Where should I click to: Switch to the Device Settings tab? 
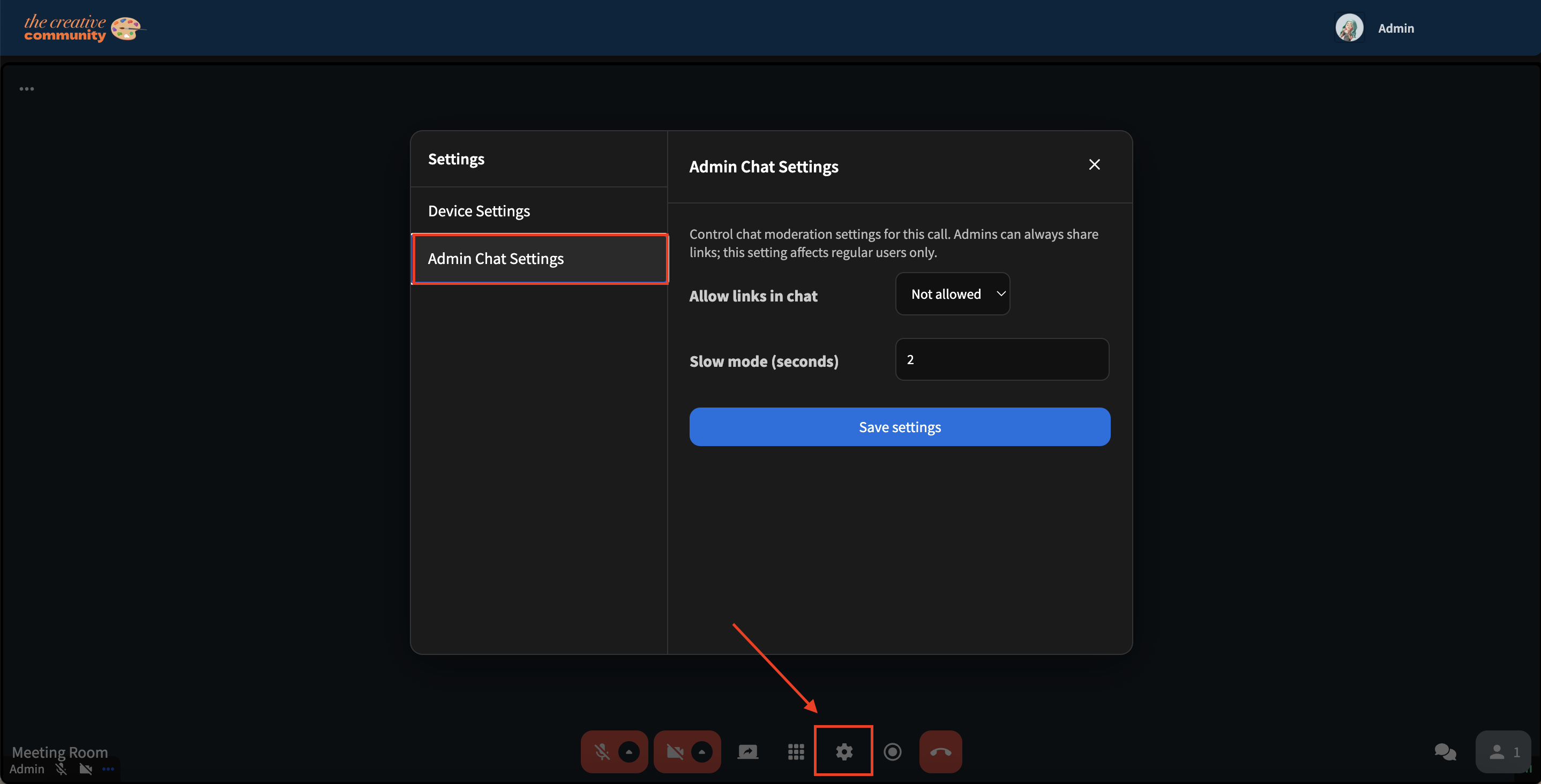(x=478, y=210)
